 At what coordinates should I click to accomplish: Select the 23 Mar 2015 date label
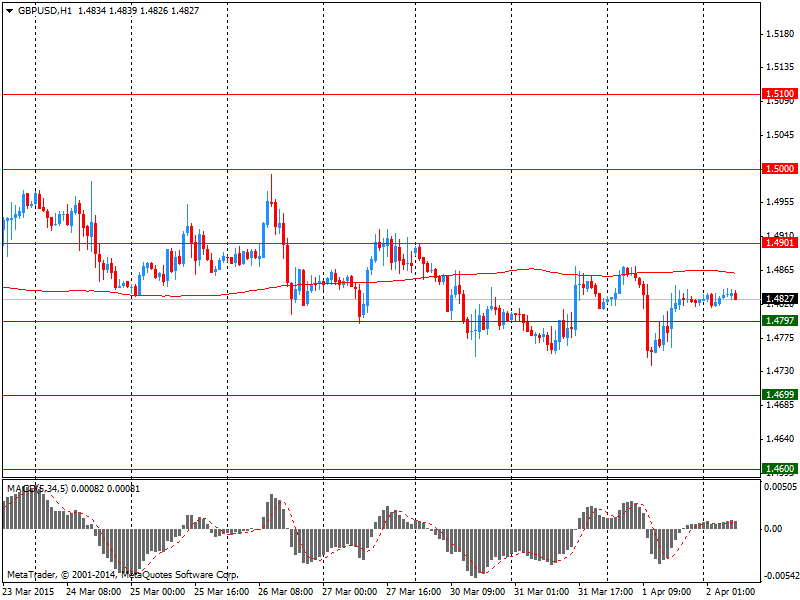[x=29, y=592]
